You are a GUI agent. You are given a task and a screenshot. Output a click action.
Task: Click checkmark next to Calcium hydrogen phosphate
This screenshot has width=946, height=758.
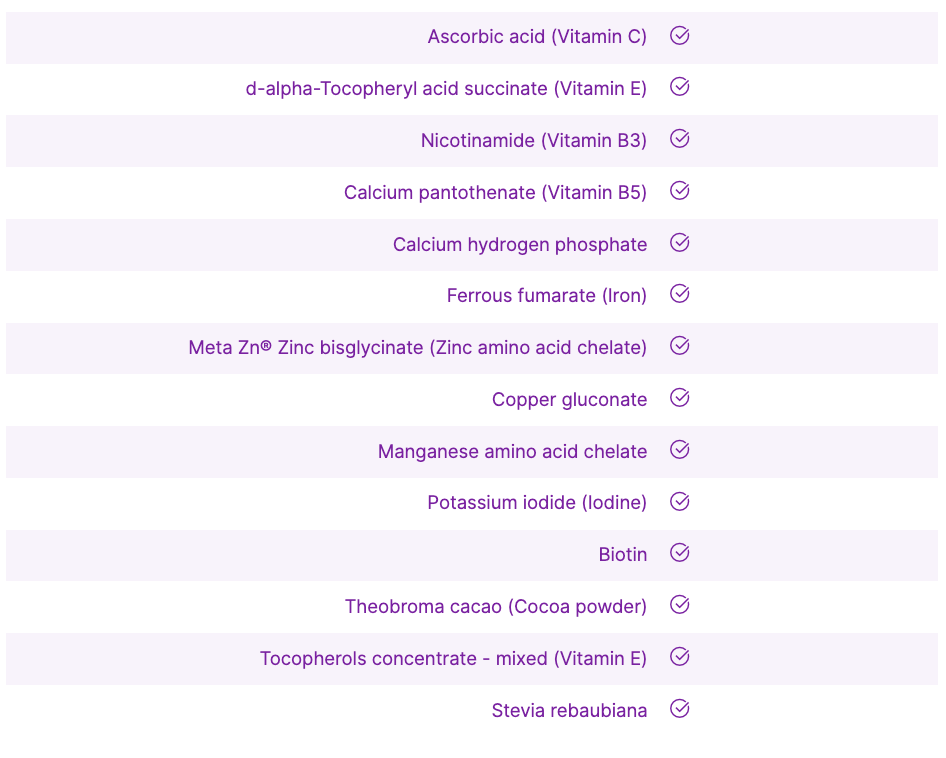point(680,243)
